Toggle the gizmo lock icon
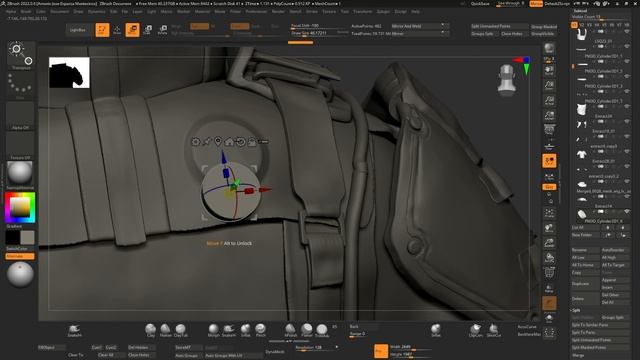This screenshot has width=640, height=360. coord(252,142)
